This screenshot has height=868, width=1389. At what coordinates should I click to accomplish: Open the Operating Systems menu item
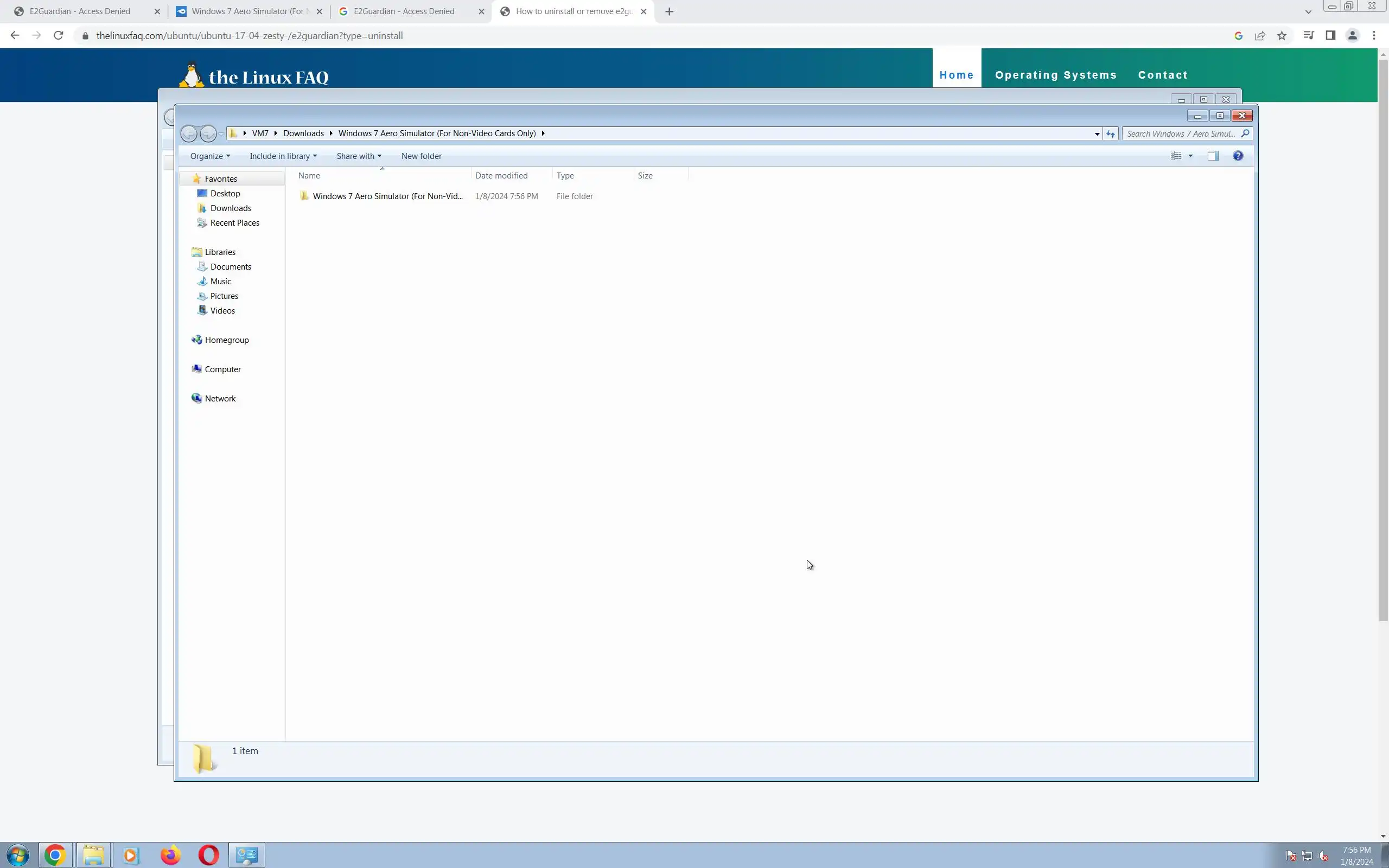[x=1055, y=75]
